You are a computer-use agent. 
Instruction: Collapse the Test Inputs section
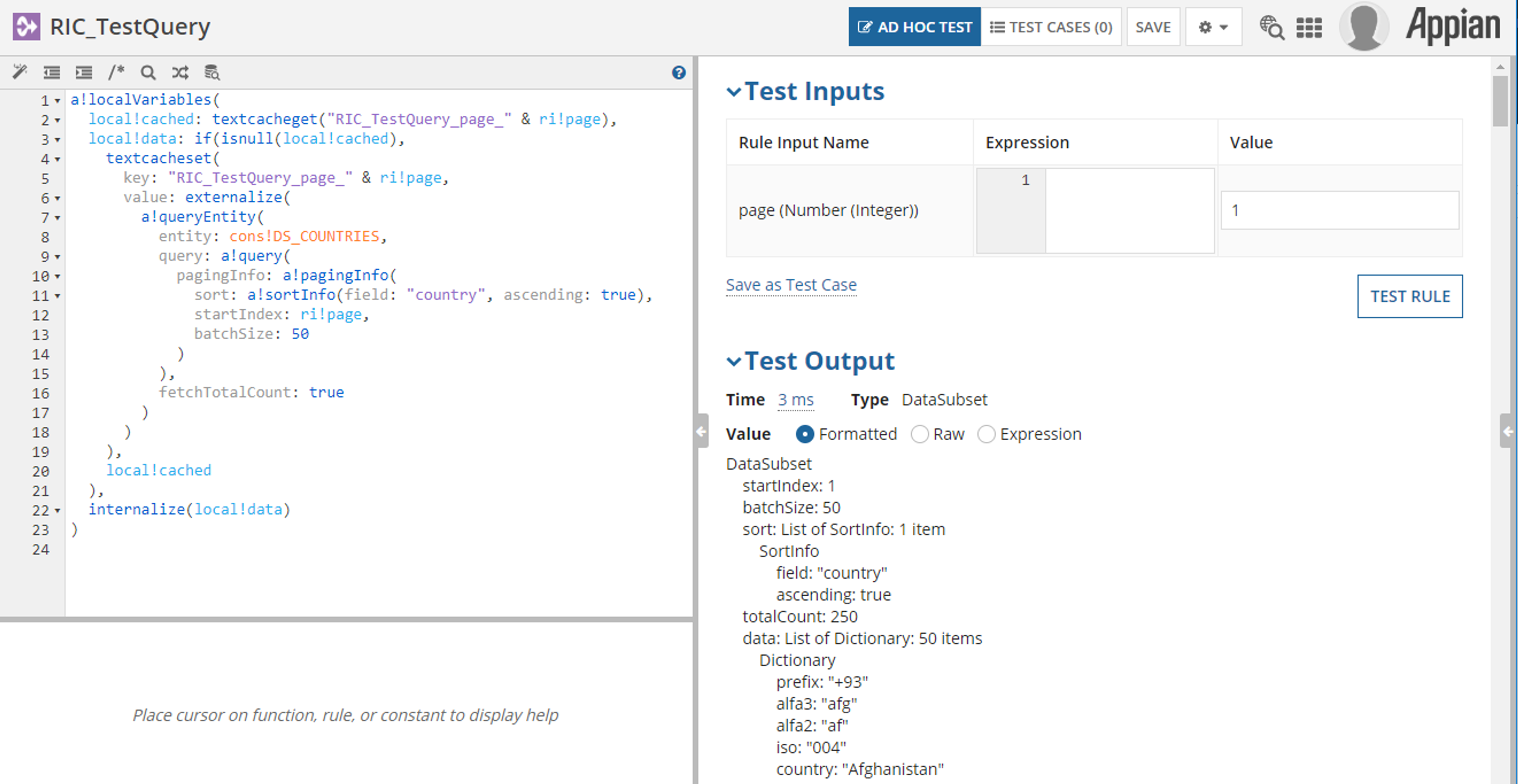734,92
